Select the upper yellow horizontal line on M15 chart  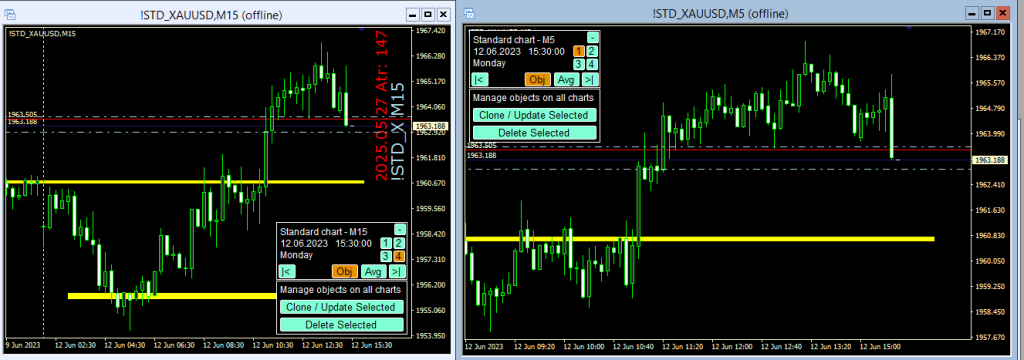pyautogui.click(x=185, y=182)
